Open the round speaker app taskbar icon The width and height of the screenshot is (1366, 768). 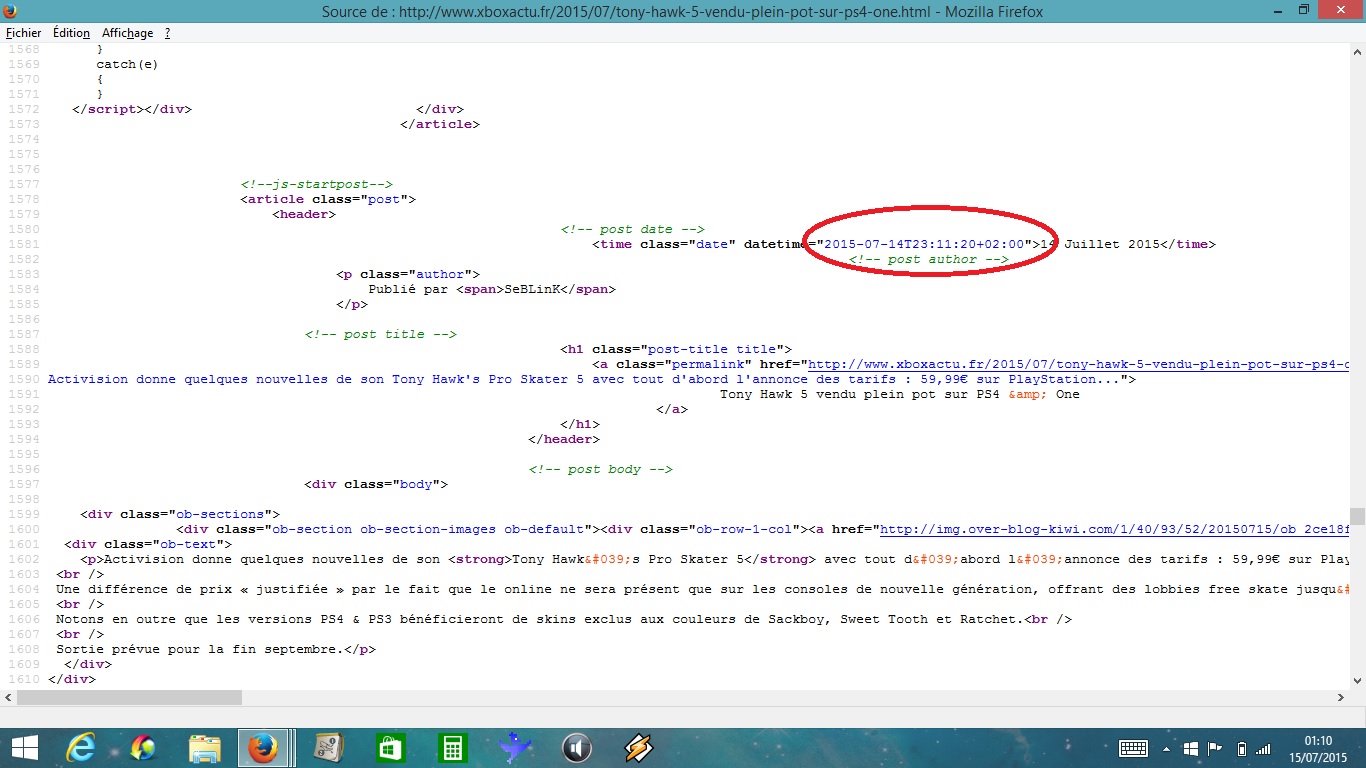[x=576, y=748]
